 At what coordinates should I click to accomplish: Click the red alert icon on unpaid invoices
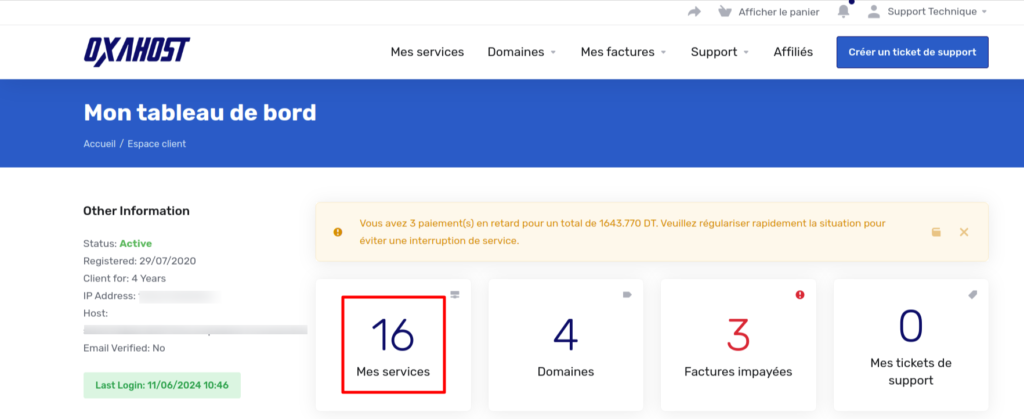pyautogui.click(x=799, y=295)
